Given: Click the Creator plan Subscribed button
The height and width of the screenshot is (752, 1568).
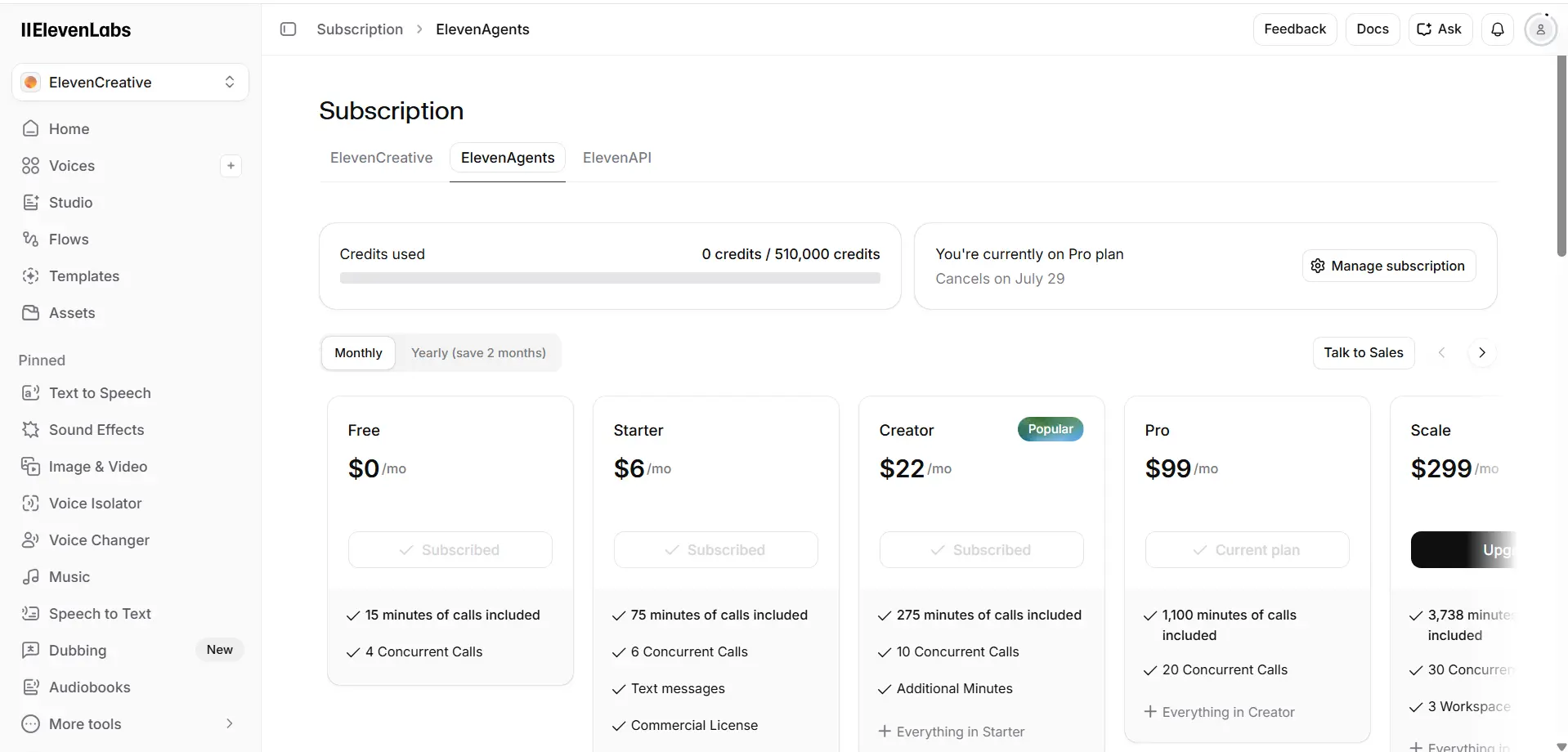Looking at the screenshot, I should pyautogui.click(x=982, y=550).
